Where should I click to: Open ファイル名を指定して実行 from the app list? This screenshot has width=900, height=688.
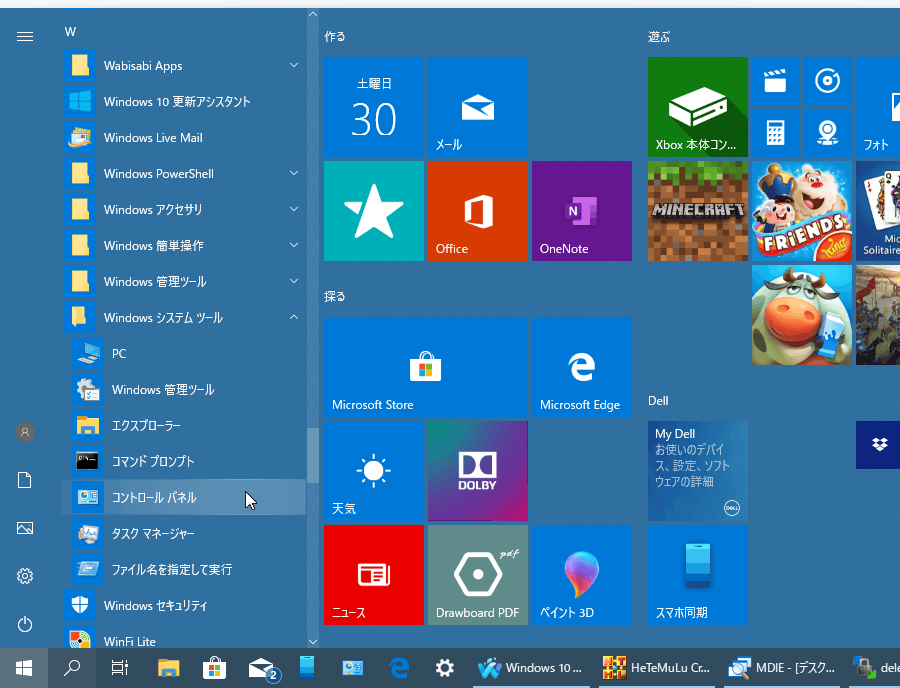click(x=183, y=569)
